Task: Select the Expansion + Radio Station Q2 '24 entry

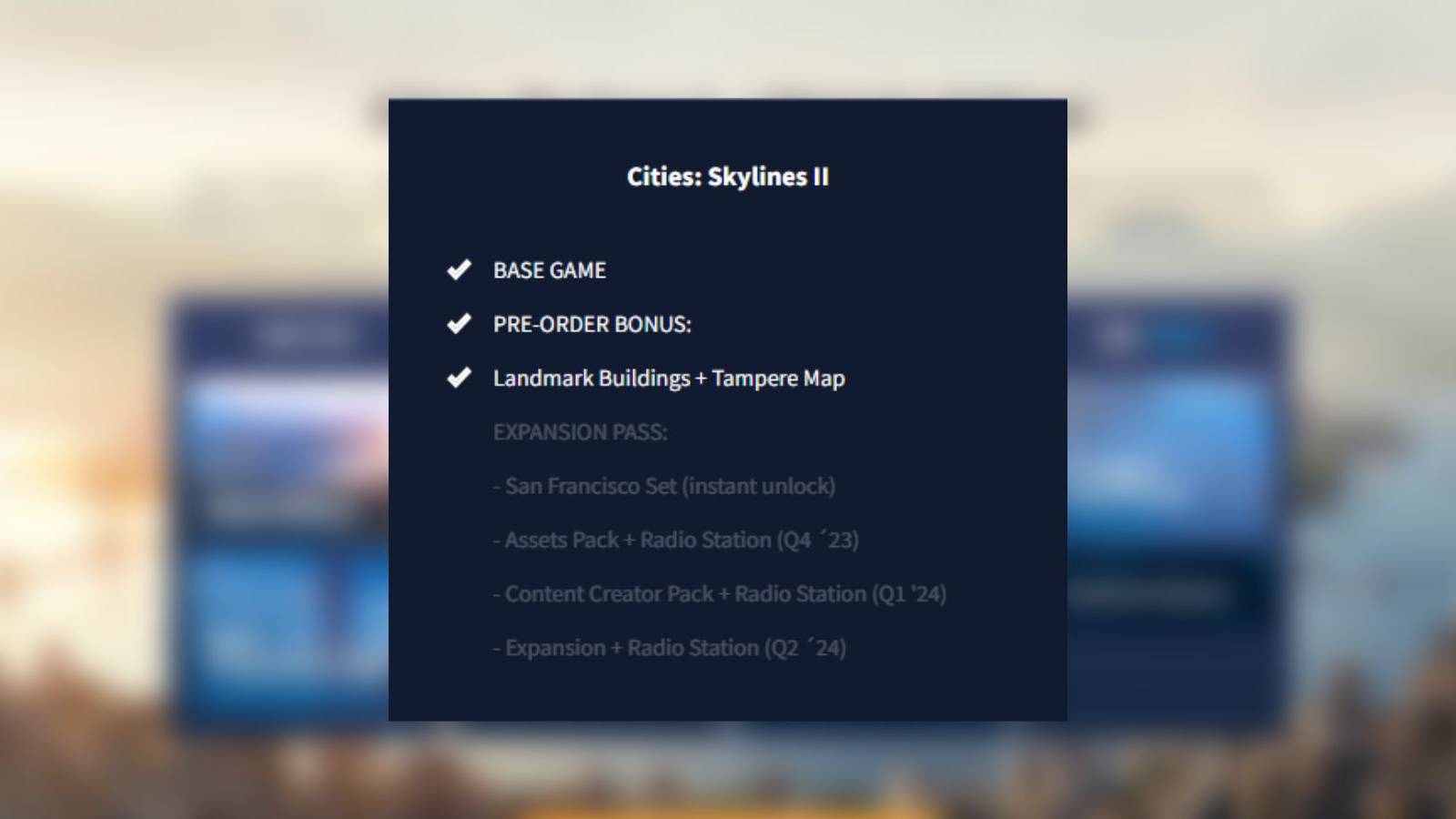Action: 669,648
